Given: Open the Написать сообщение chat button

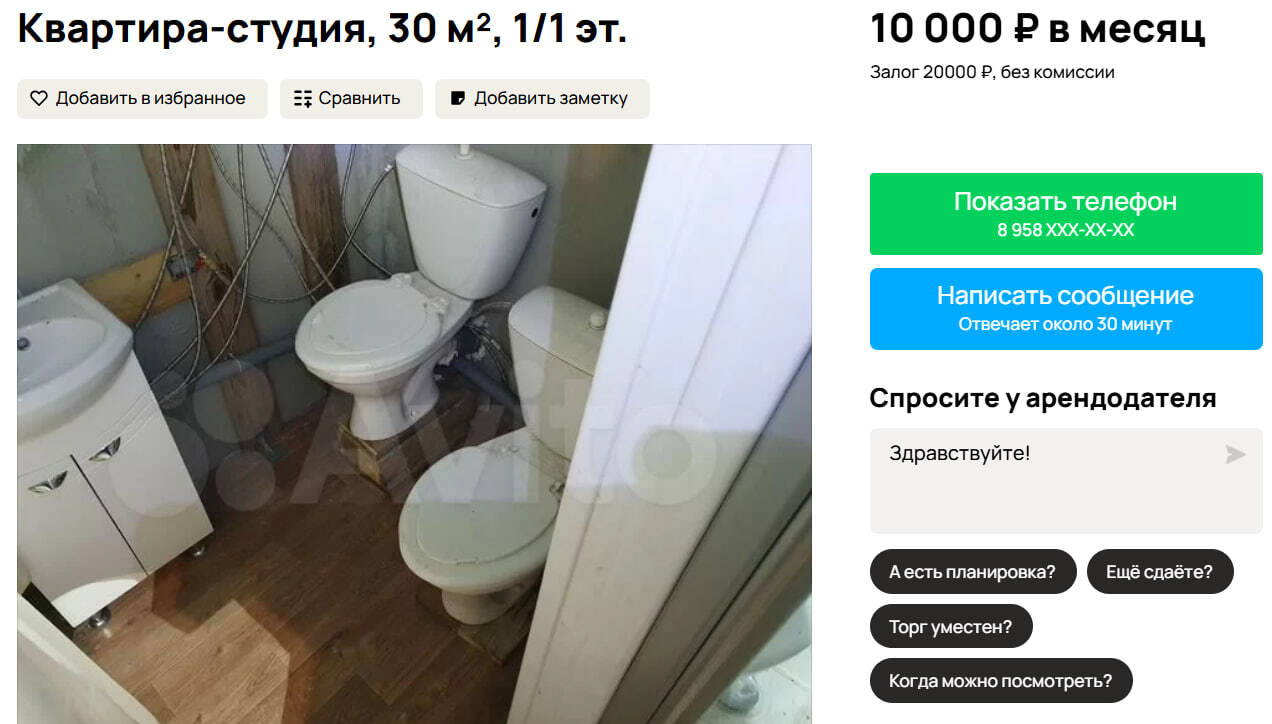Looking at the screenshot, I should 1066,309.
